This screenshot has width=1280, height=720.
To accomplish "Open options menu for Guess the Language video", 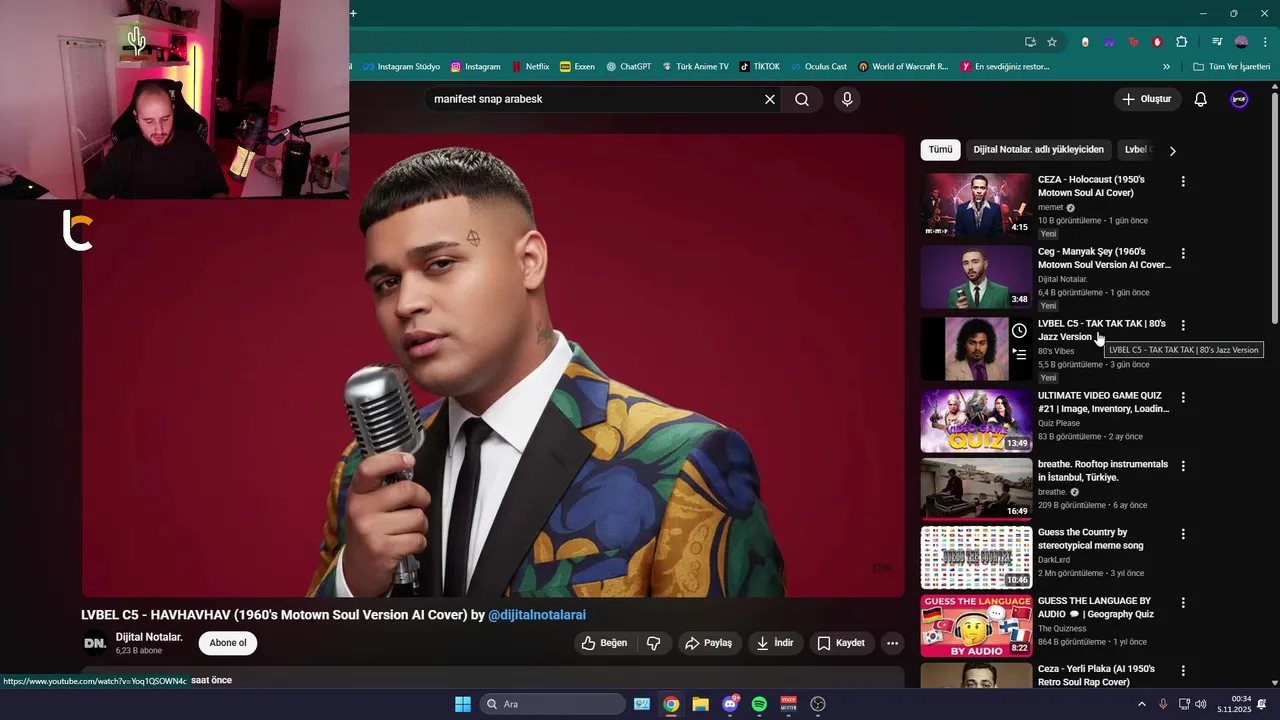I will [x=1183, y=603].
